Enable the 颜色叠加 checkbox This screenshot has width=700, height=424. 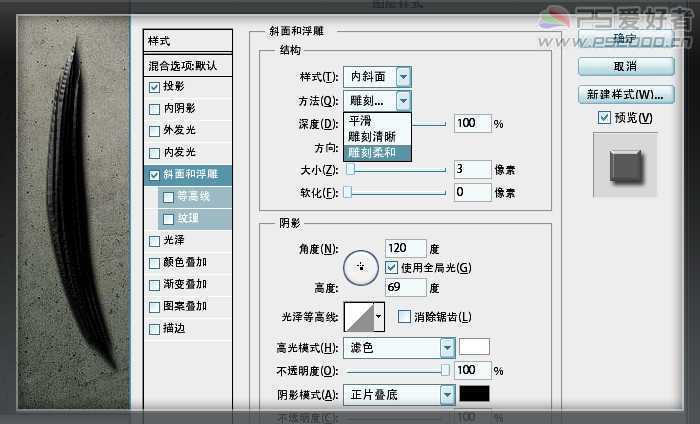154,263
